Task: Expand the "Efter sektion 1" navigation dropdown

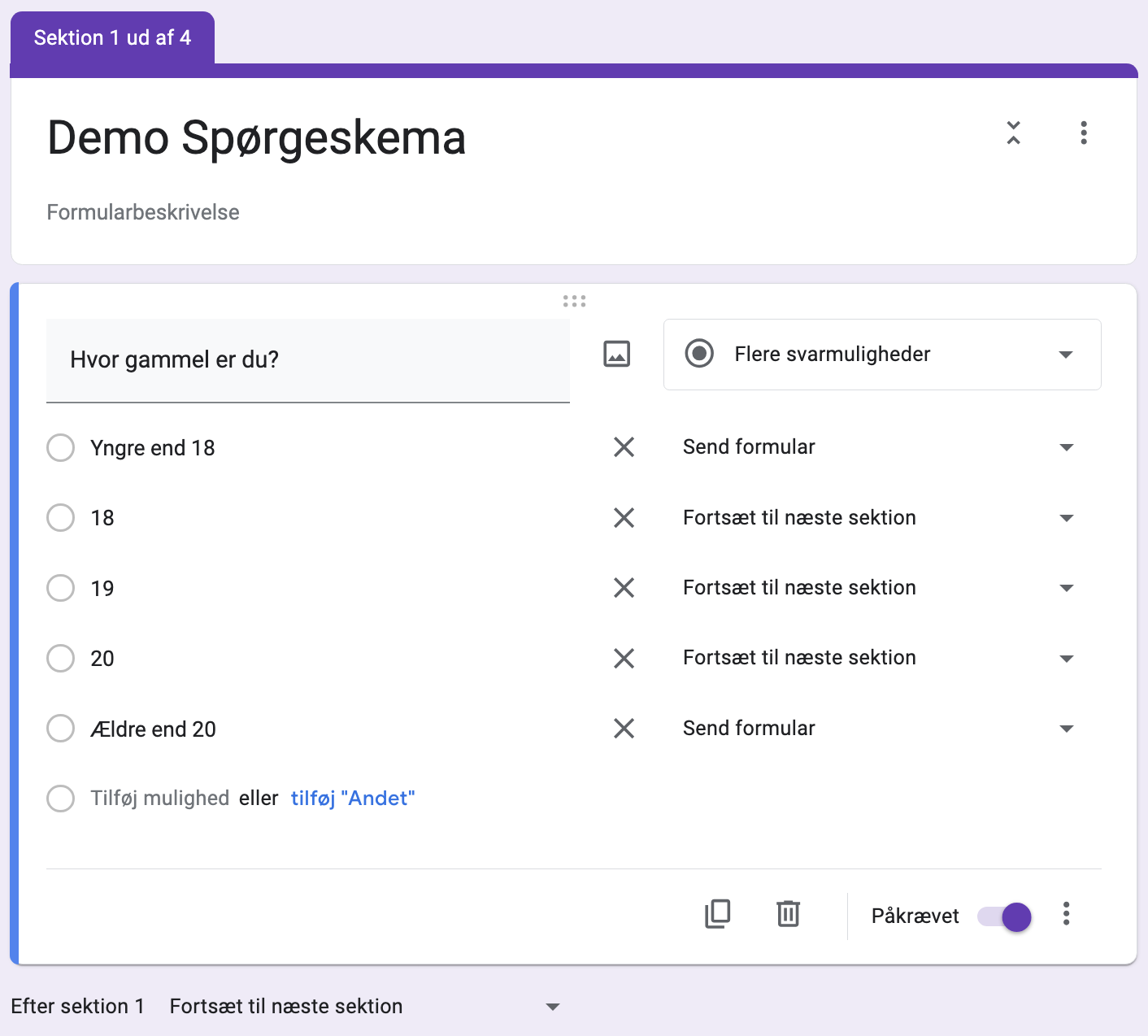Action: [x=365, y=1007]
